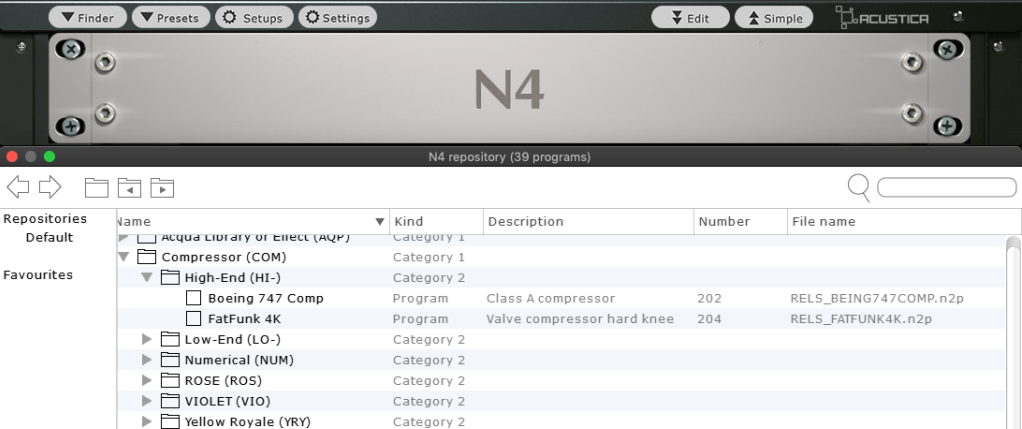
Task: Select Favourites in the sidebar
Action: (38, 274)
